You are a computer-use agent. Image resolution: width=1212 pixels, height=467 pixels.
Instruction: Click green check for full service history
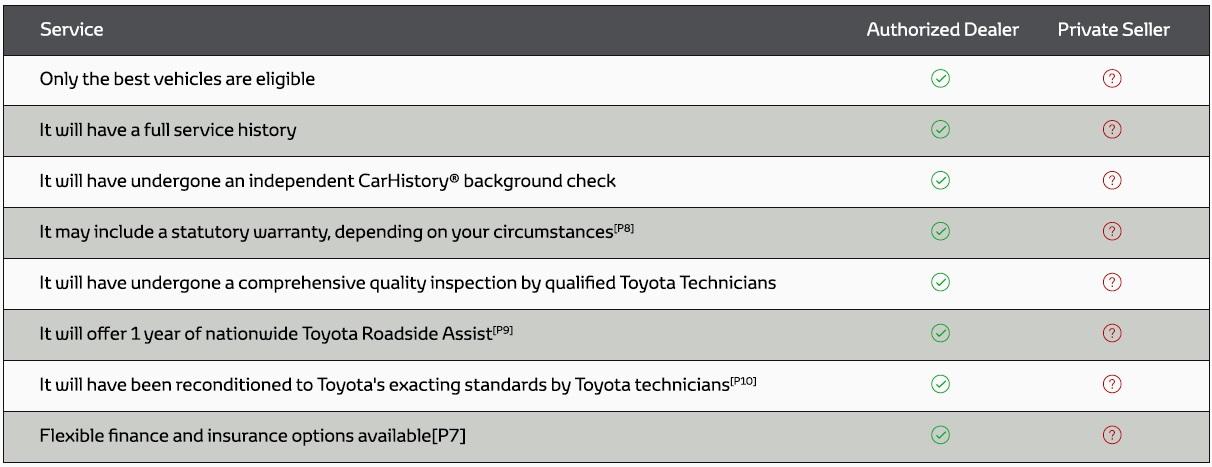(x=940, y=130)
